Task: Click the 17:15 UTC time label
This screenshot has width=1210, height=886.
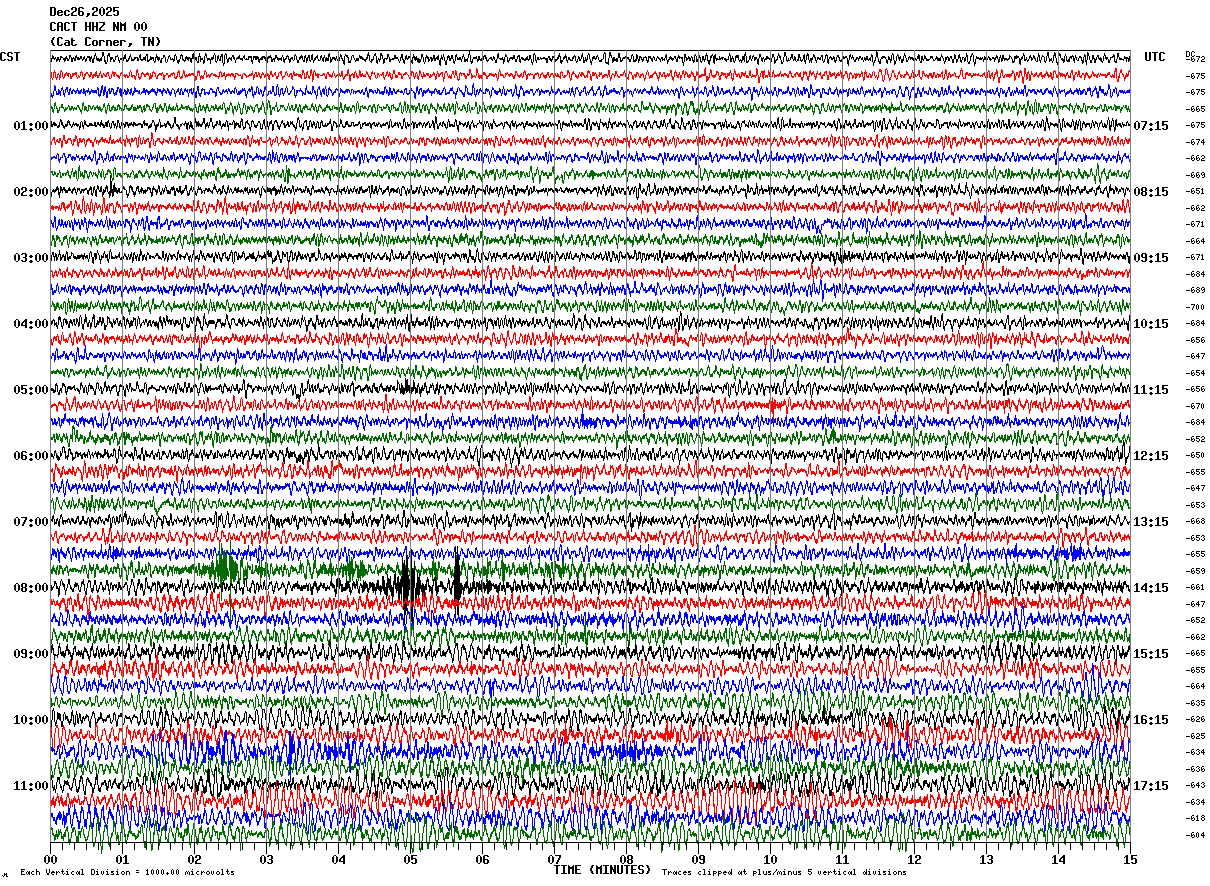Action: 1151,786
